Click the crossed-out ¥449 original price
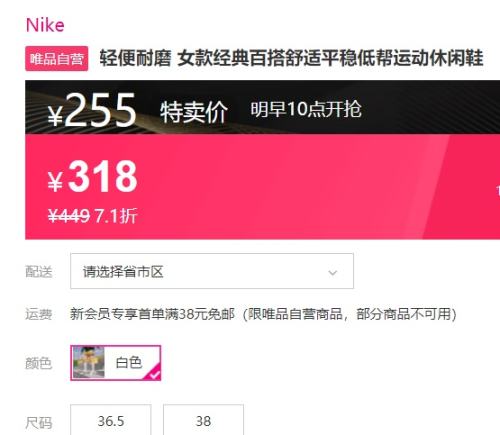 69,216
